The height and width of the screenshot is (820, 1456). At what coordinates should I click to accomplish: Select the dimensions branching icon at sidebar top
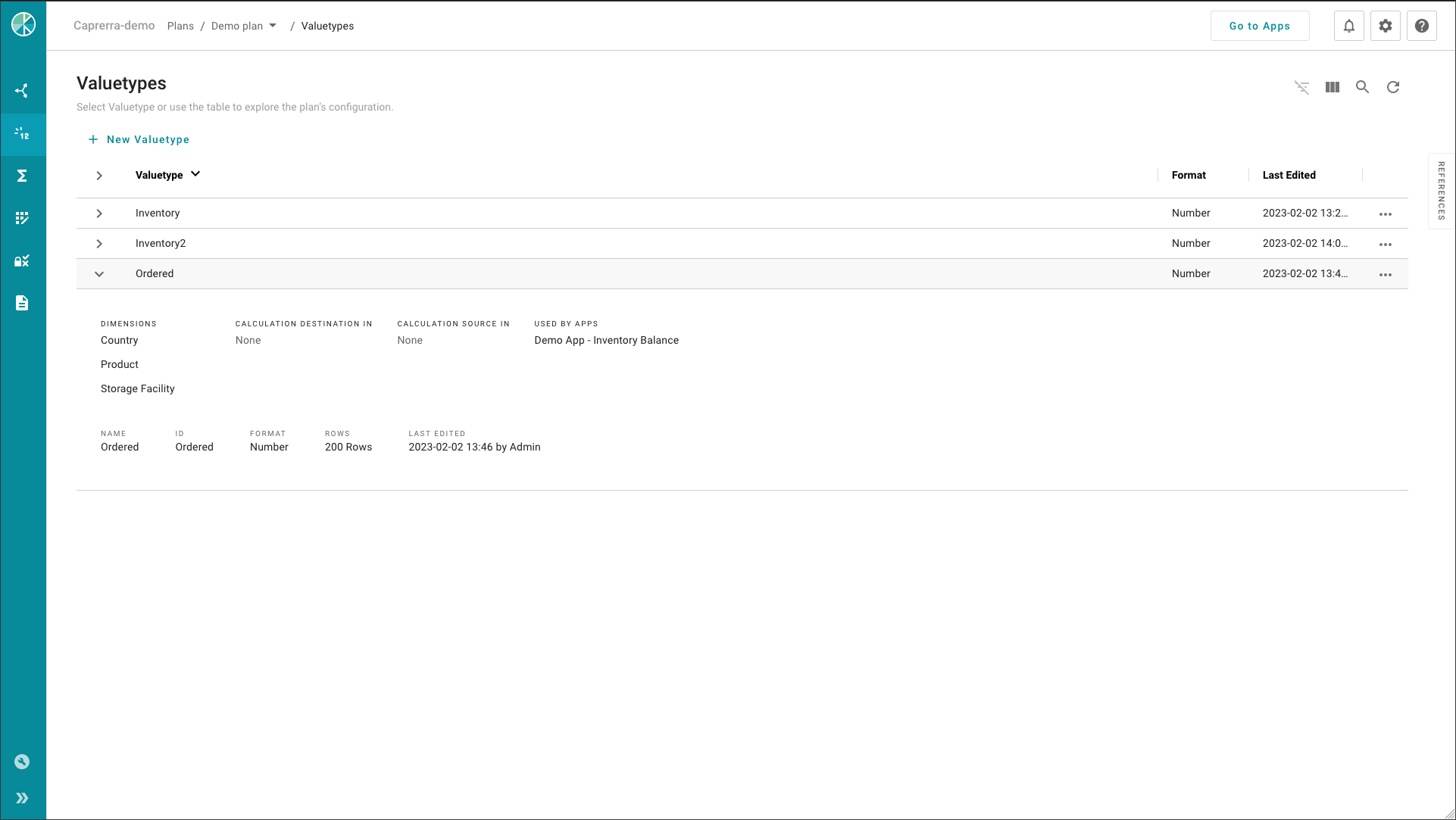23,89
